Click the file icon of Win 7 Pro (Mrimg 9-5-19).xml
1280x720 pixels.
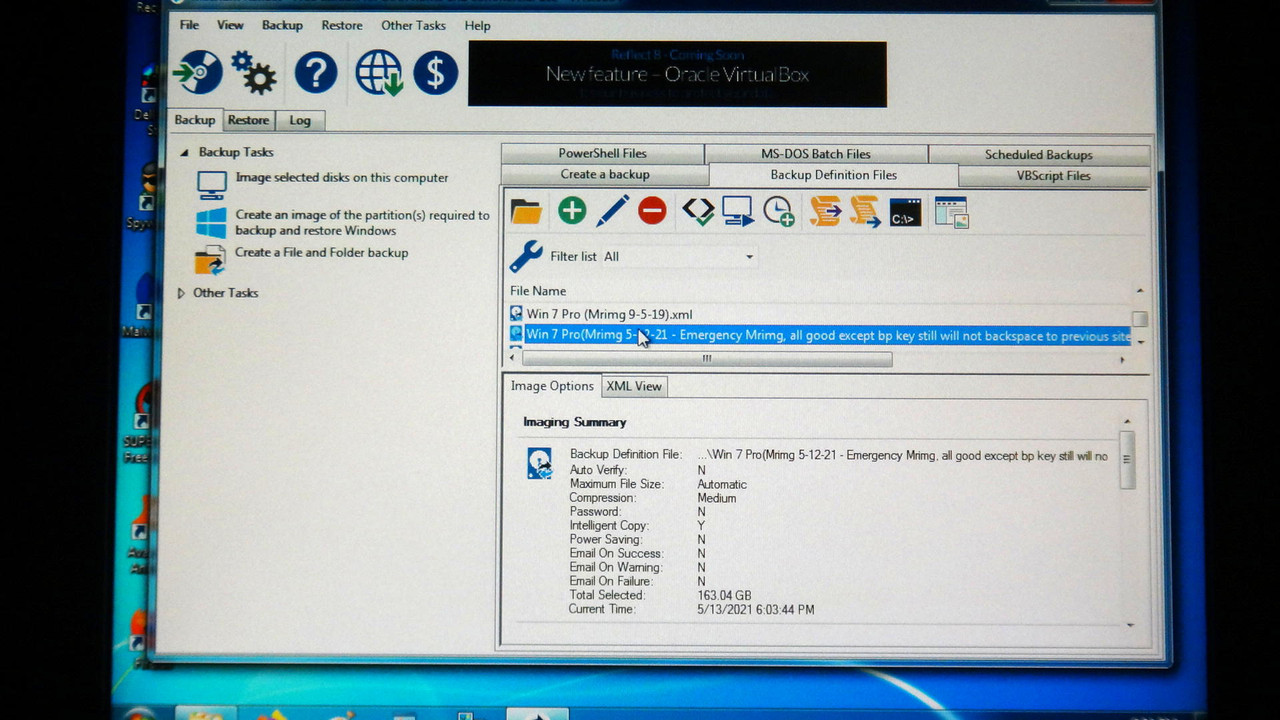tap(516, 314)
